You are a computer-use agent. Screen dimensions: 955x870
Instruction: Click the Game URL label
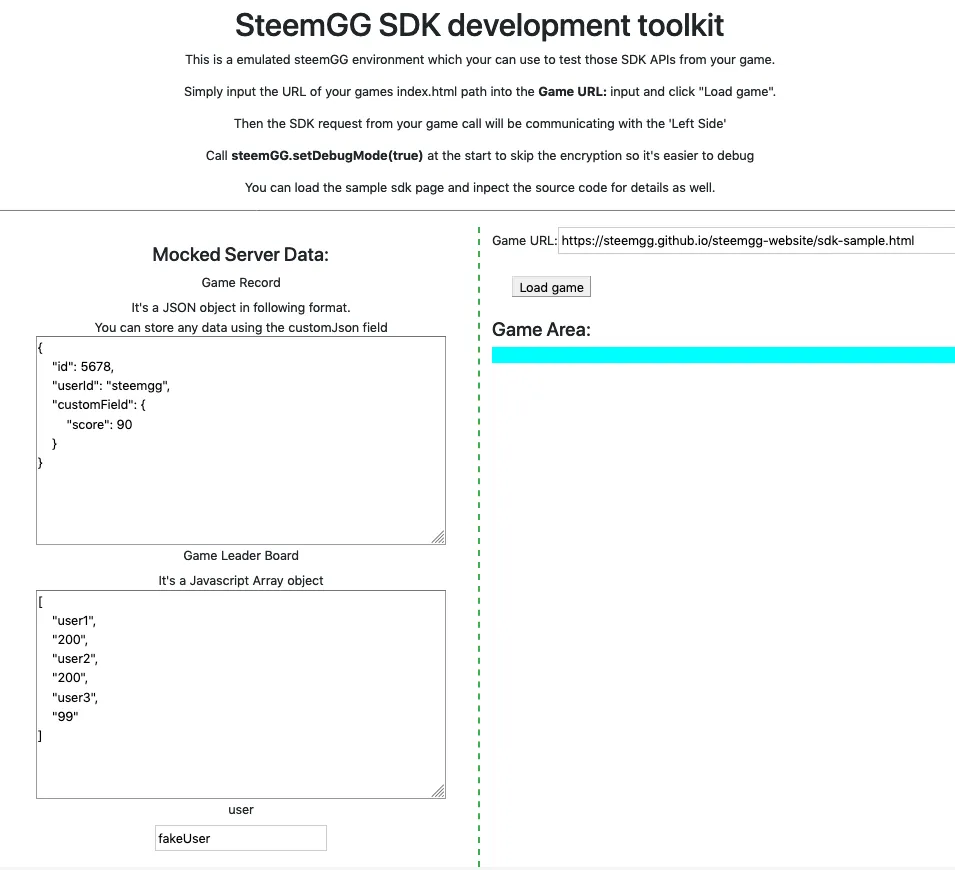tap(524, 241)
